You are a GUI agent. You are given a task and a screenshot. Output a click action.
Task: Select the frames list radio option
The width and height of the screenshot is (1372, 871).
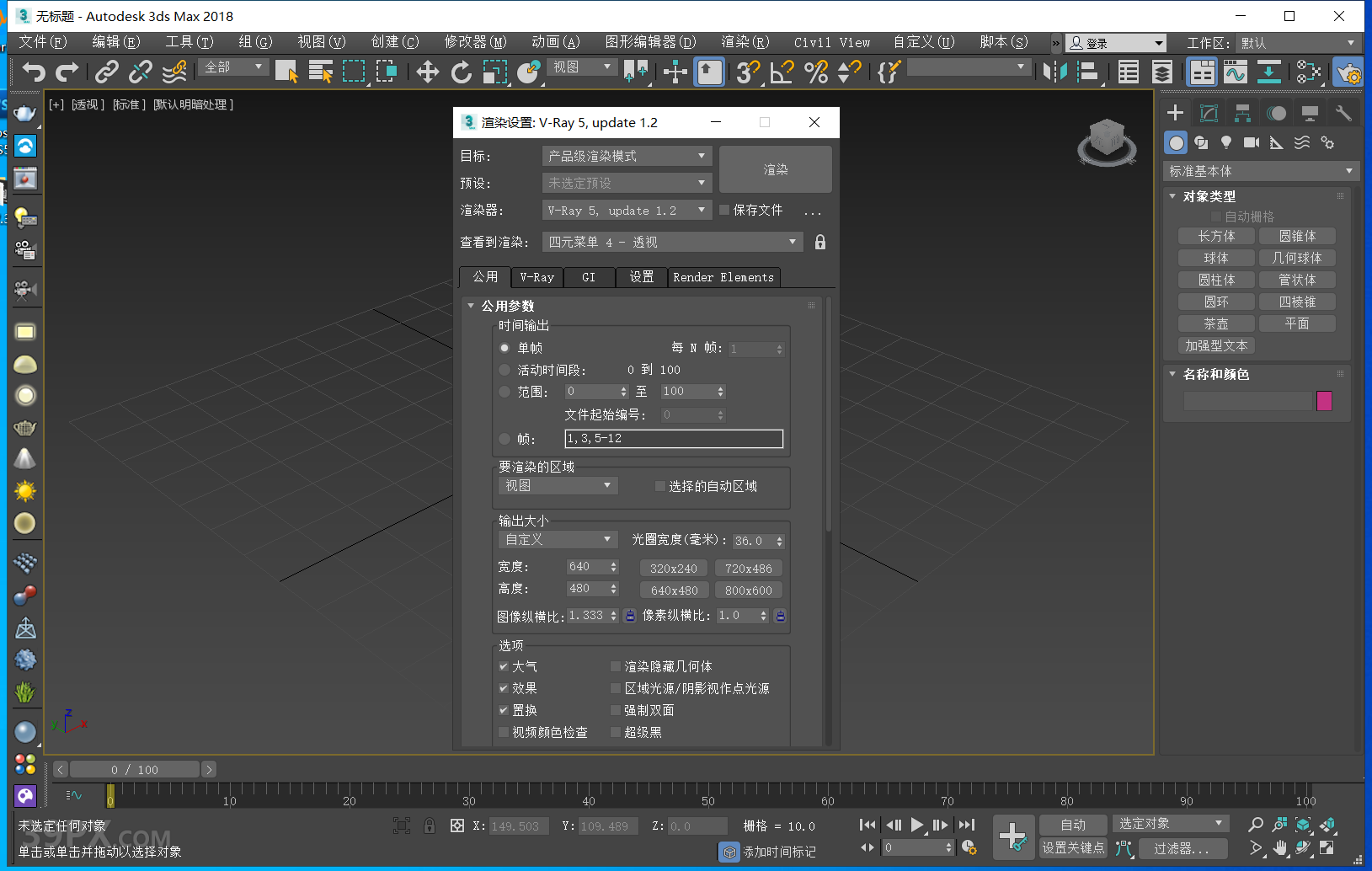pyautogui.click(x=504, y=439)
